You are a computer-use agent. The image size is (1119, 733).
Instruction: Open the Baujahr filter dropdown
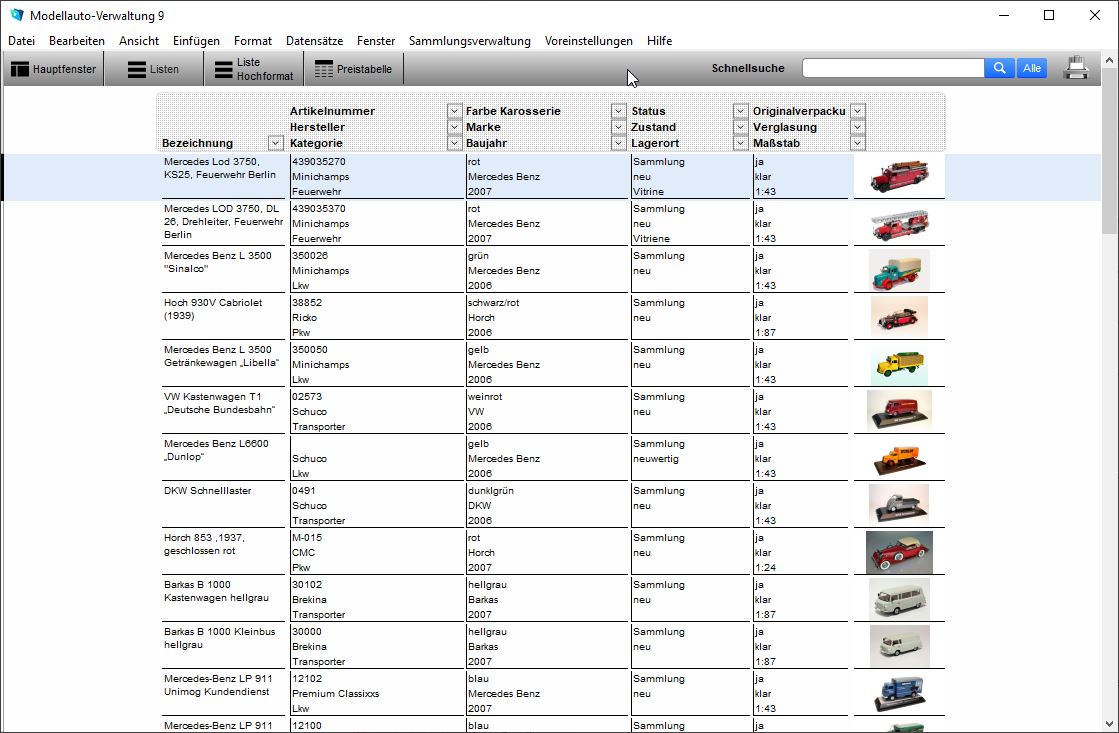tap(617, 143)
